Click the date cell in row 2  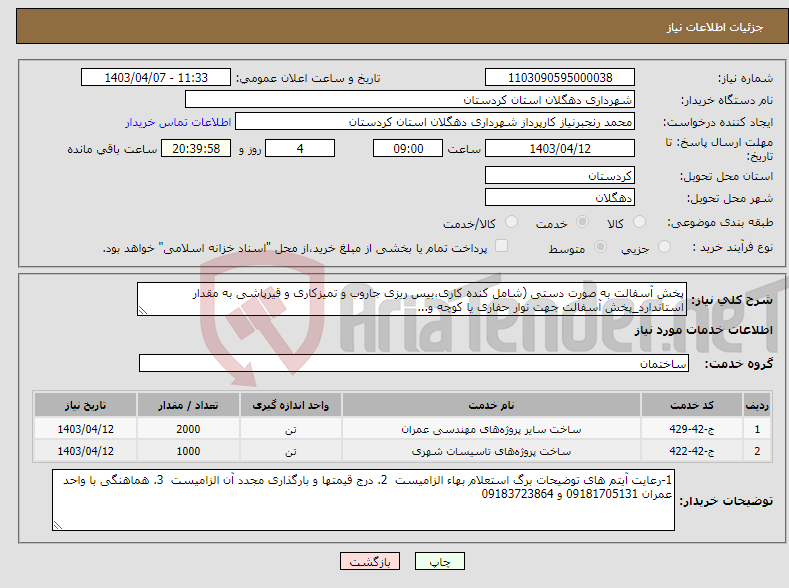(86, 451)
